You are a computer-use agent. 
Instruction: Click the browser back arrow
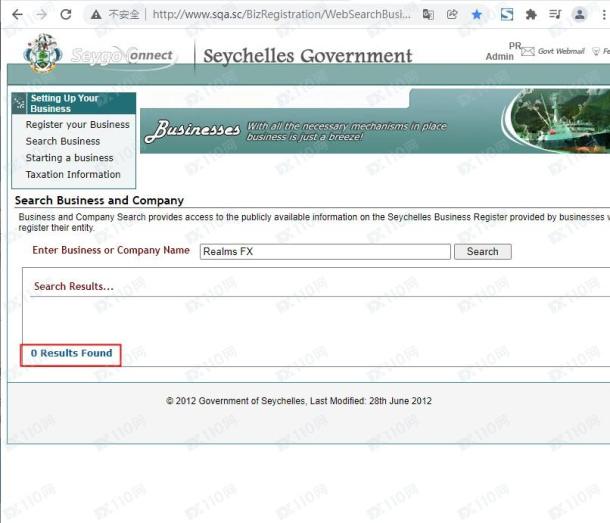pyautogui.click(x=16, y=15)
